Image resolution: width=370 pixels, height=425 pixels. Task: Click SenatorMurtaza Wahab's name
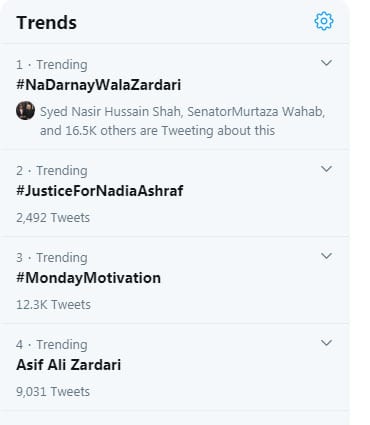(256, 112)
